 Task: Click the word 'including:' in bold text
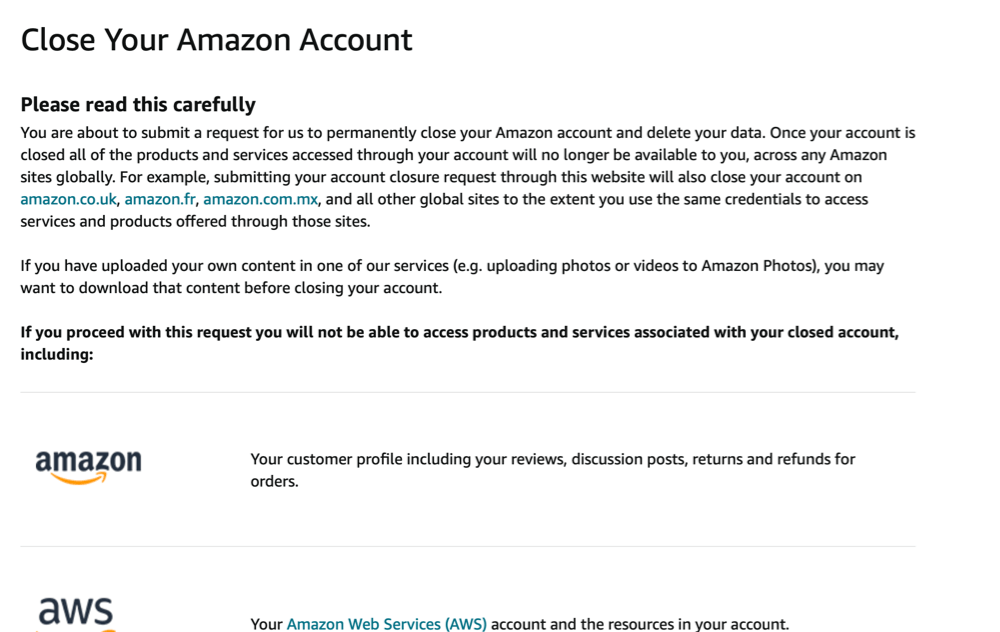57,354
